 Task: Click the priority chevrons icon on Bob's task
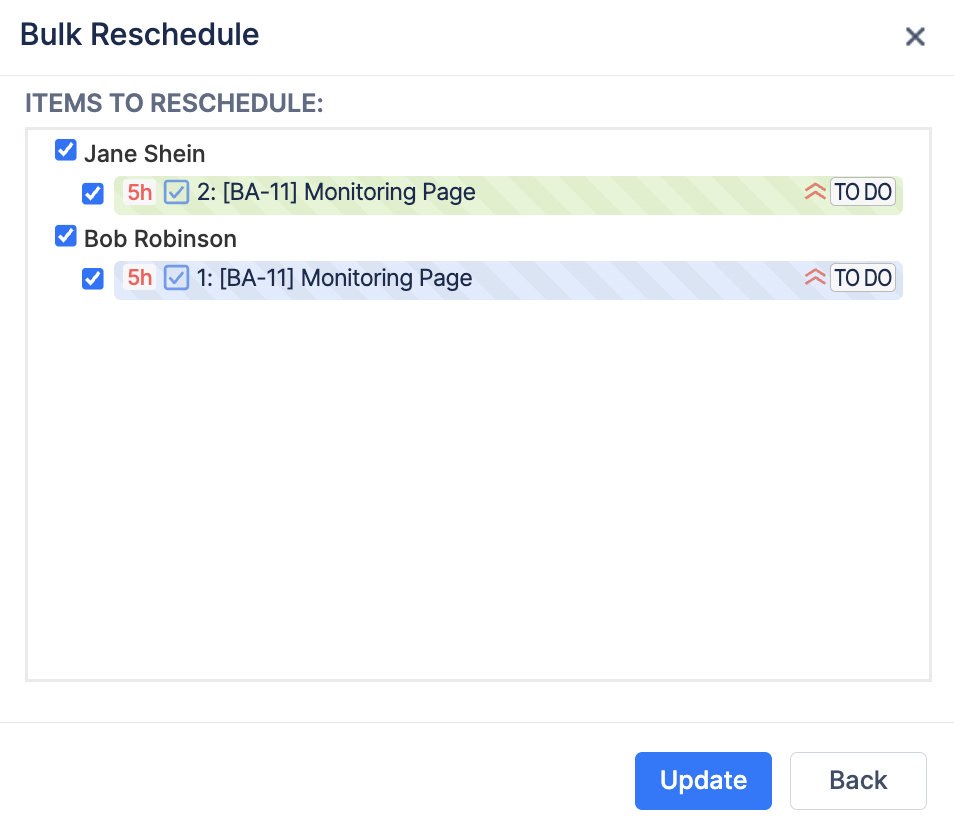815,277
